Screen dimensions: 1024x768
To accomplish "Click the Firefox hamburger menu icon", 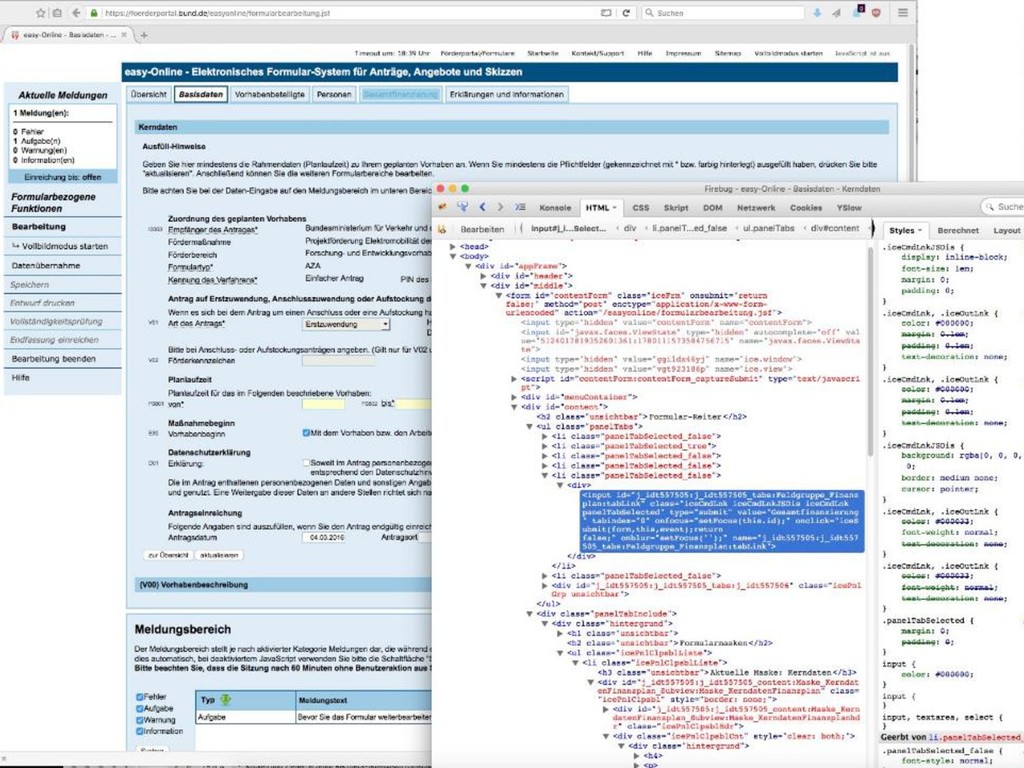I will [x=903, y=13].
